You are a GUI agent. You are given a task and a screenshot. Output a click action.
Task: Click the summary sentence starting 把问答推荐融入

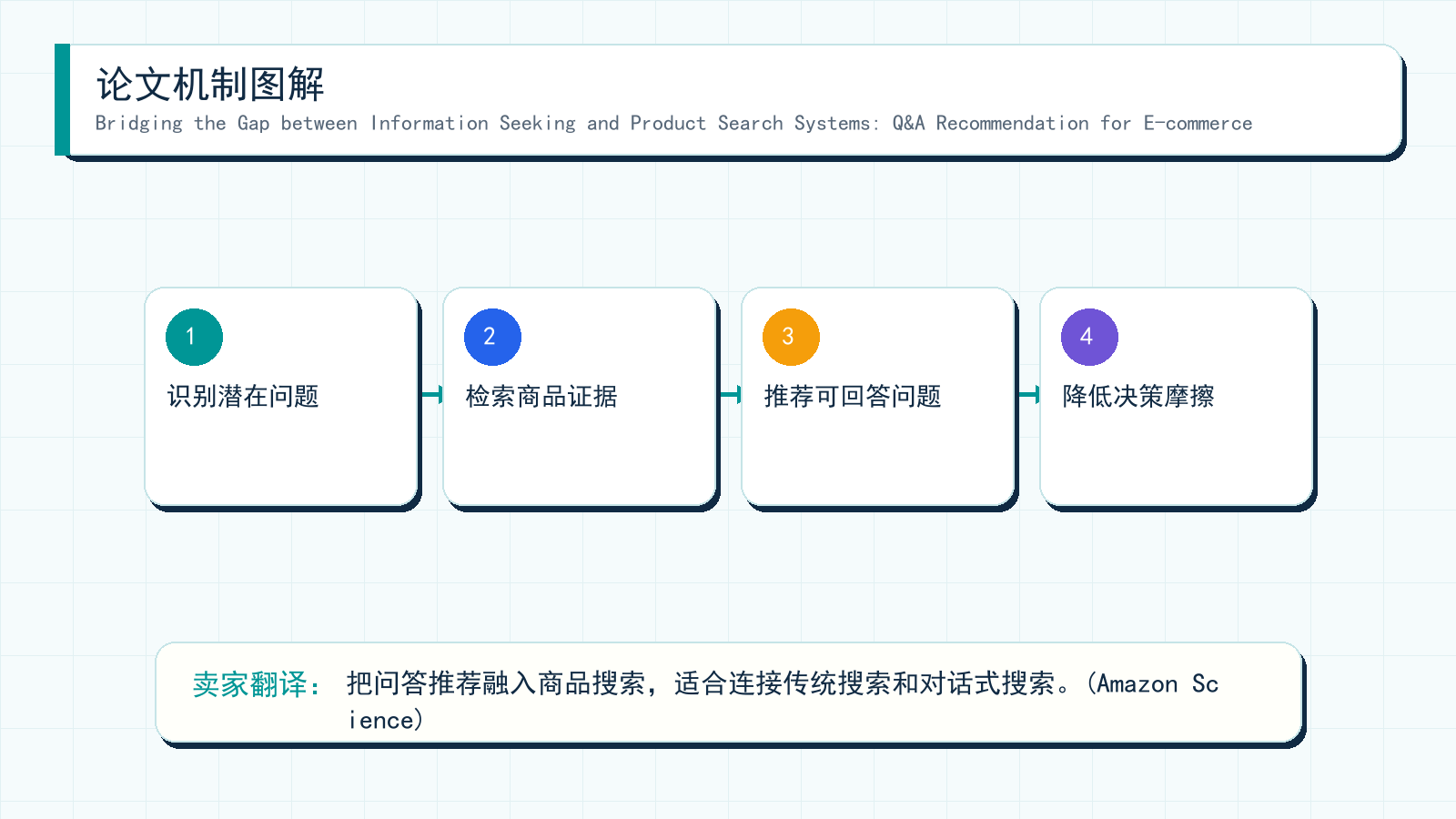(x=783, y=701)
